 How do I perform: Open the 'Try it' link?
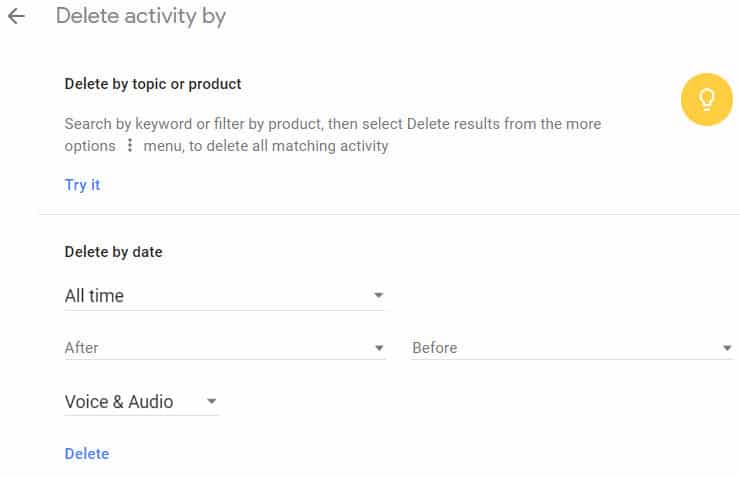(82, 185)
